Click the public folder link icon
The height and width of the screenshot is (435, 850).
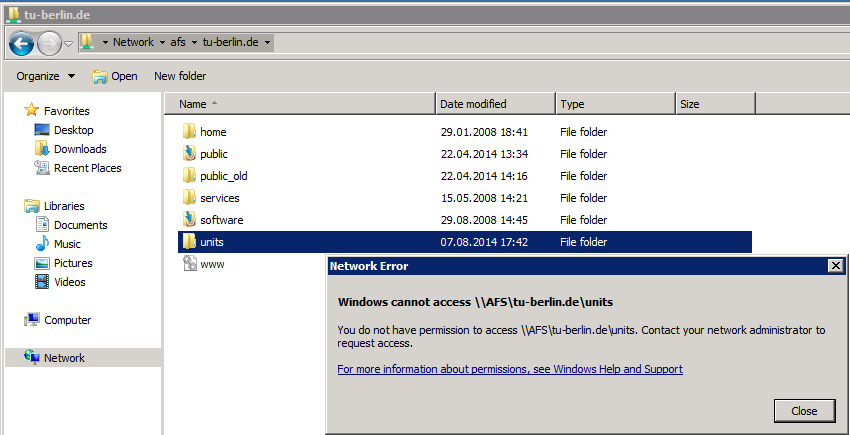point(189,154)
